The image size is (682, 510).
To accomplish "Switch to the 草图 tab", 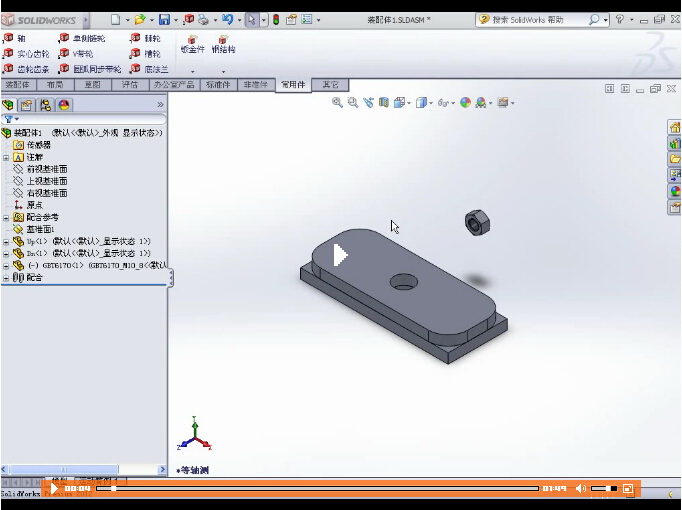I will pyautogui.click(x=92, y=85).
